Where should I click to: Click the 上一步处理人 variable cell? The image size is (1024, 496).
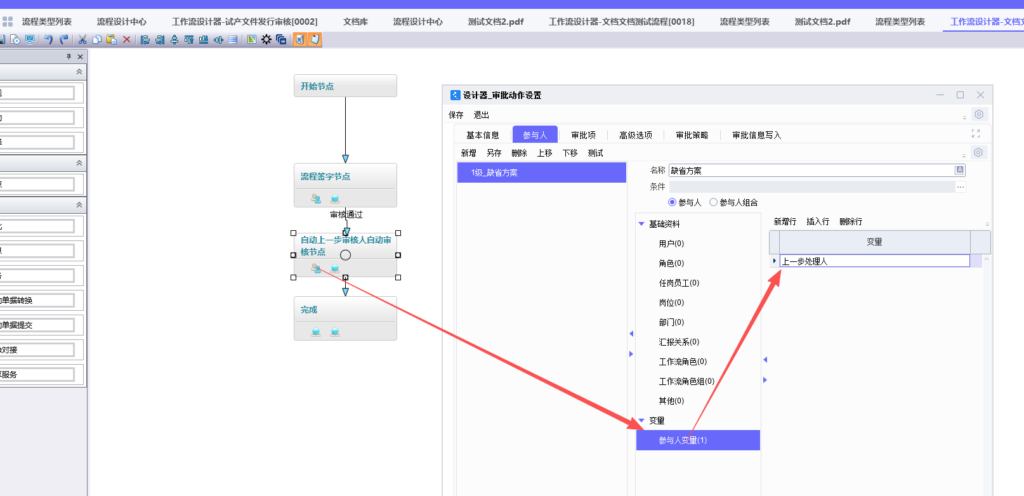(874, 261)
